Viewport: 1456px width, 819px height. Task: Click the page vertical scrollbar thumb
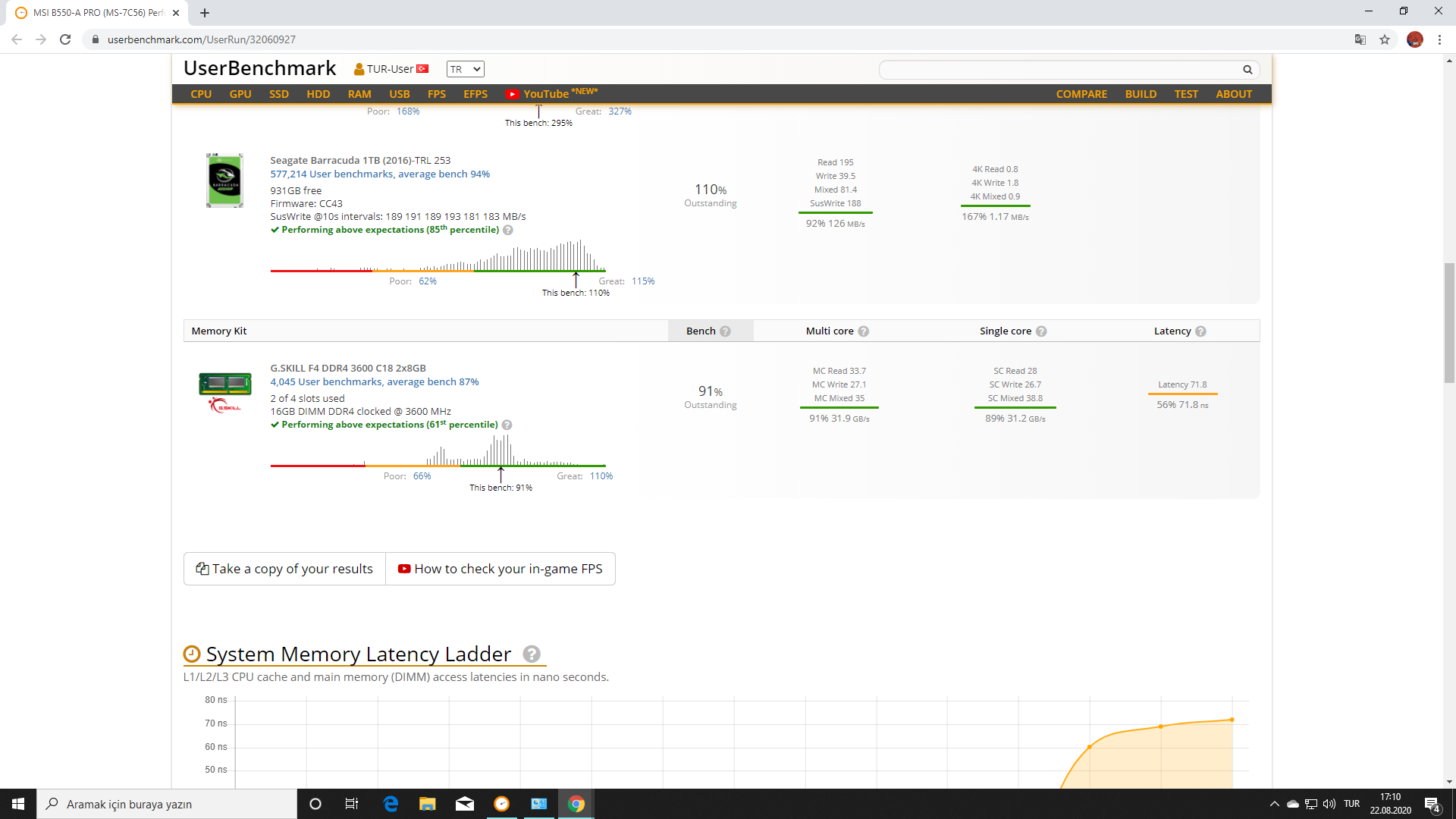click(1449, 322)
